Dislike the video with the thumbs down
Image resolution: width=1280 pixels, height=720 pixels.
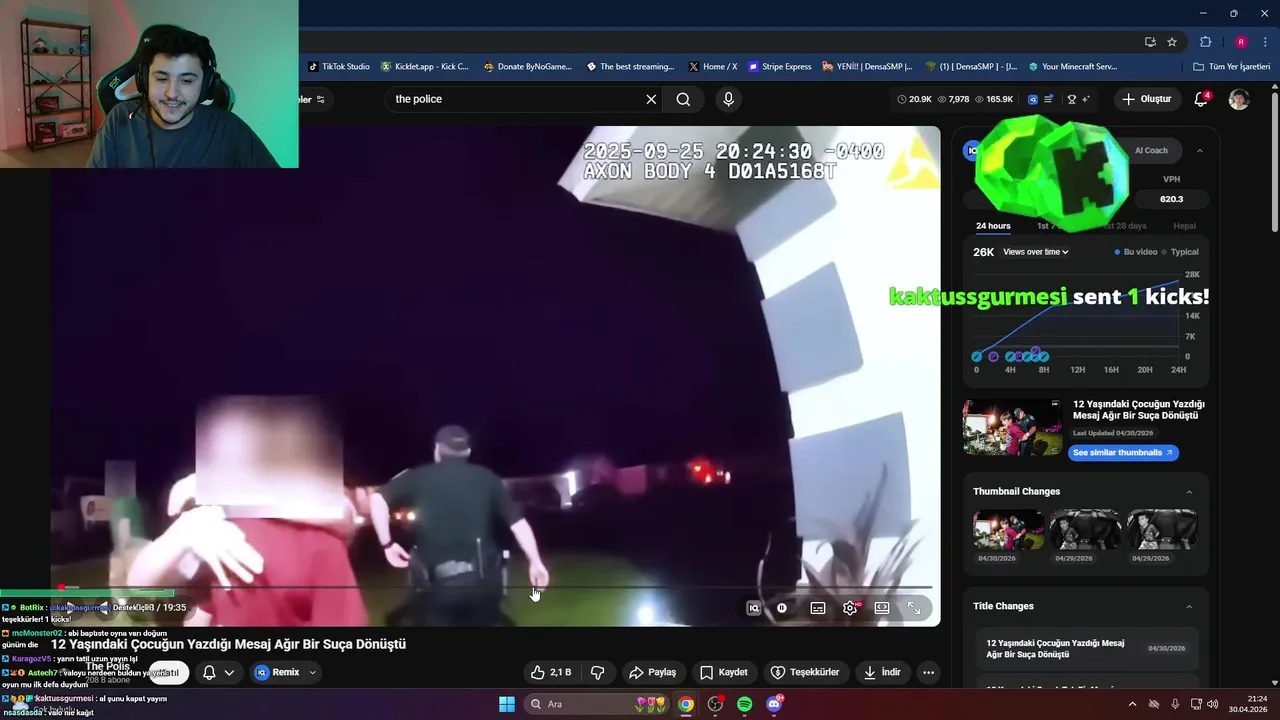pos(597,672)
